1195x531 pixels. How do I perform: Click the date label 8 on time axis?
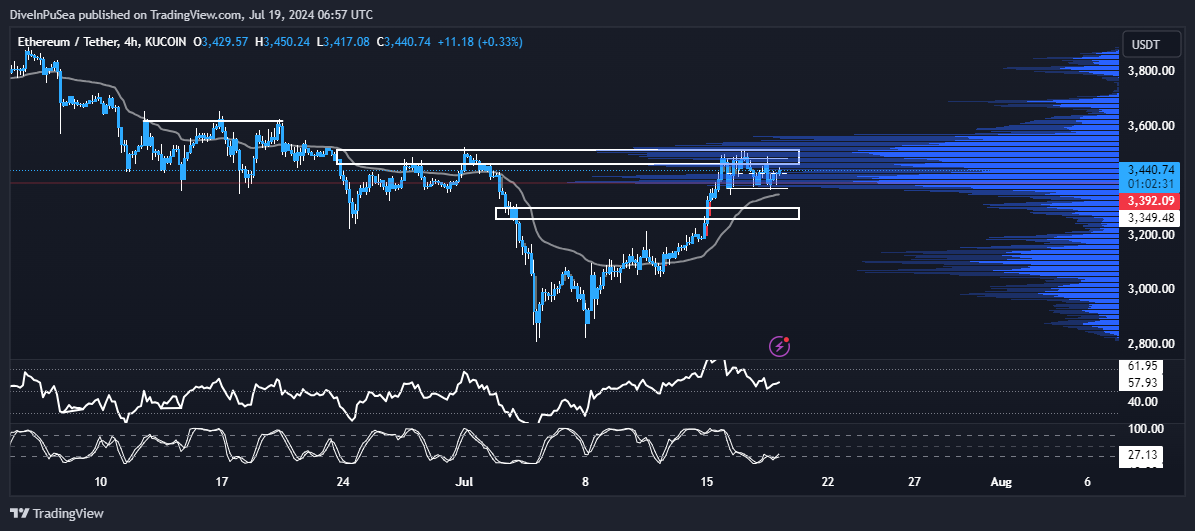[585, 481]
